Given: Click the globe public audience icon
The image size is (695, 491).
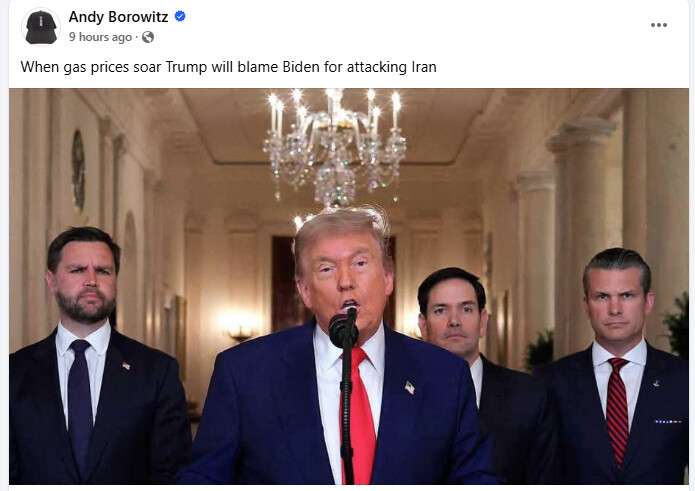Looking at the screenshot, I should 148,37.
